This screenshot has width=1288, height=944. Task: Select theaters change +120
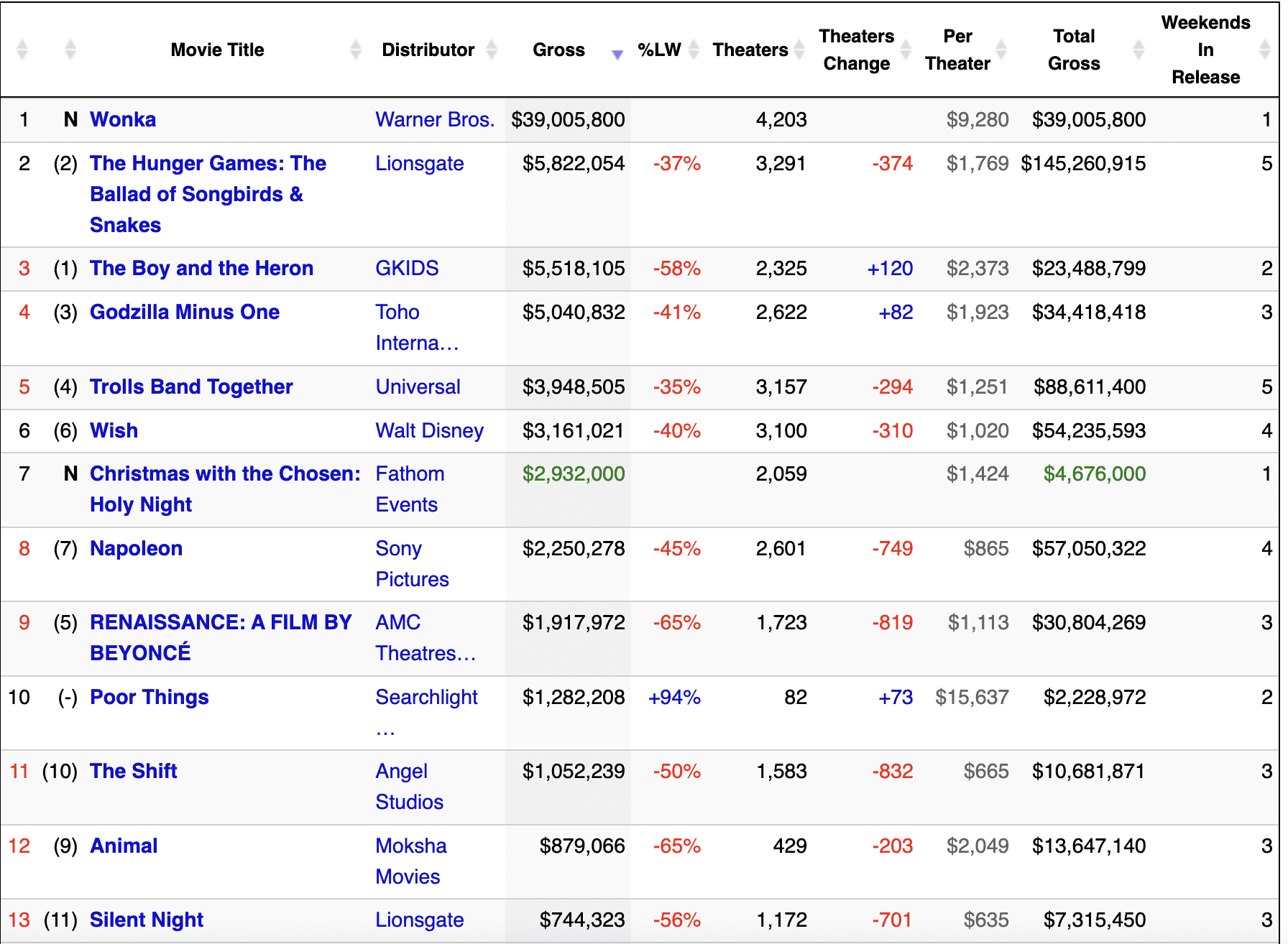click(890, 268)
